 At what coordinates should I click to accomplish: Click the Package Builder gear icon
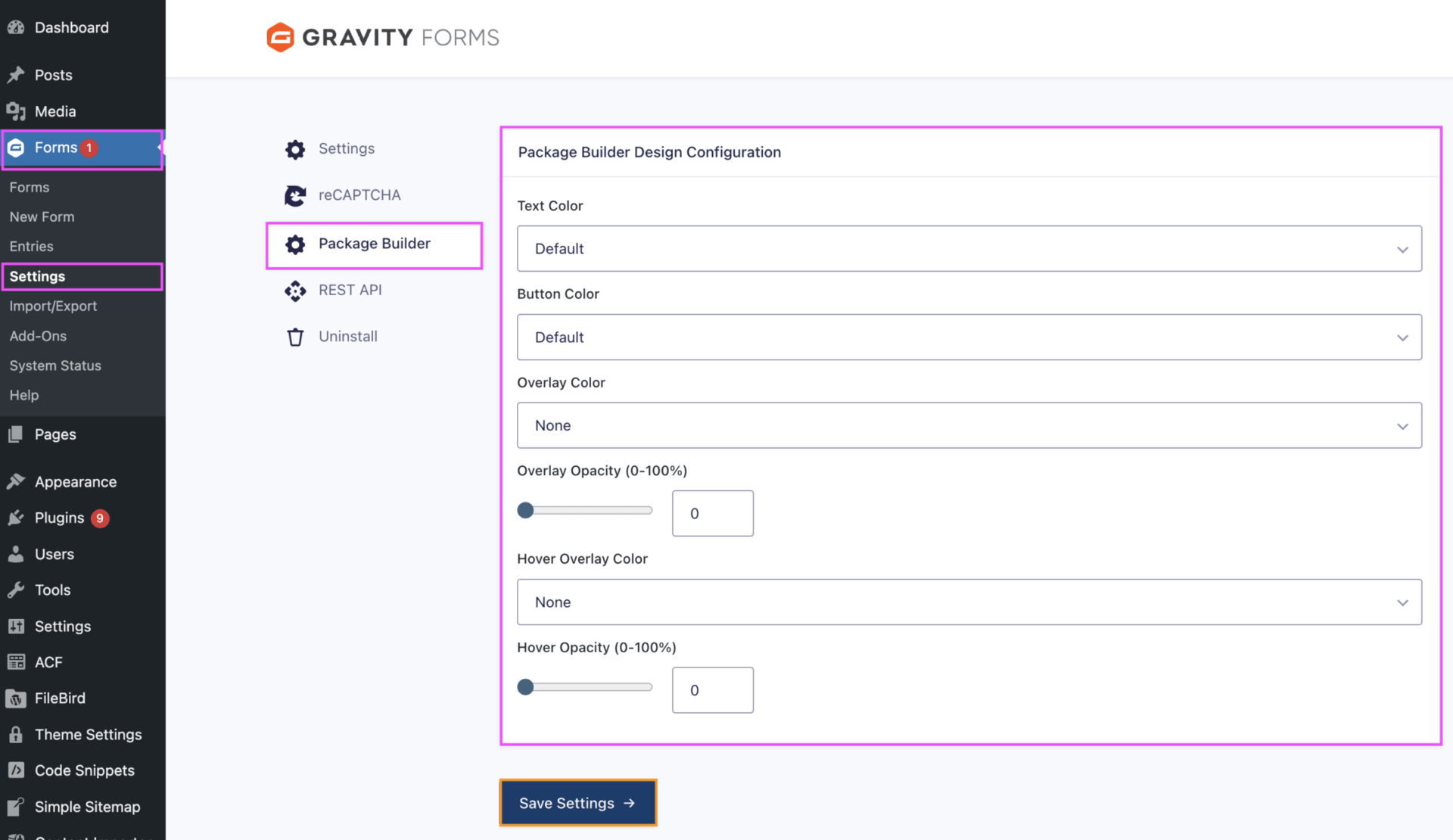point(295,244)
